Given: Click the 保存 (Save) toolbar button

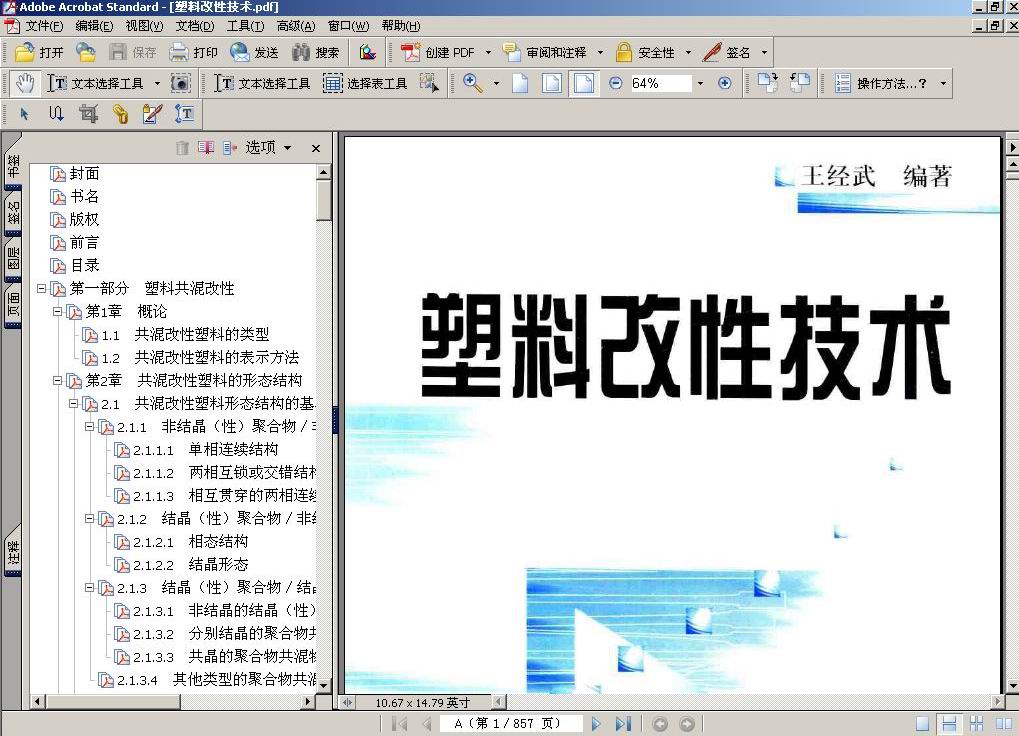Looking at the screenshot, I should tap(133, 52).
